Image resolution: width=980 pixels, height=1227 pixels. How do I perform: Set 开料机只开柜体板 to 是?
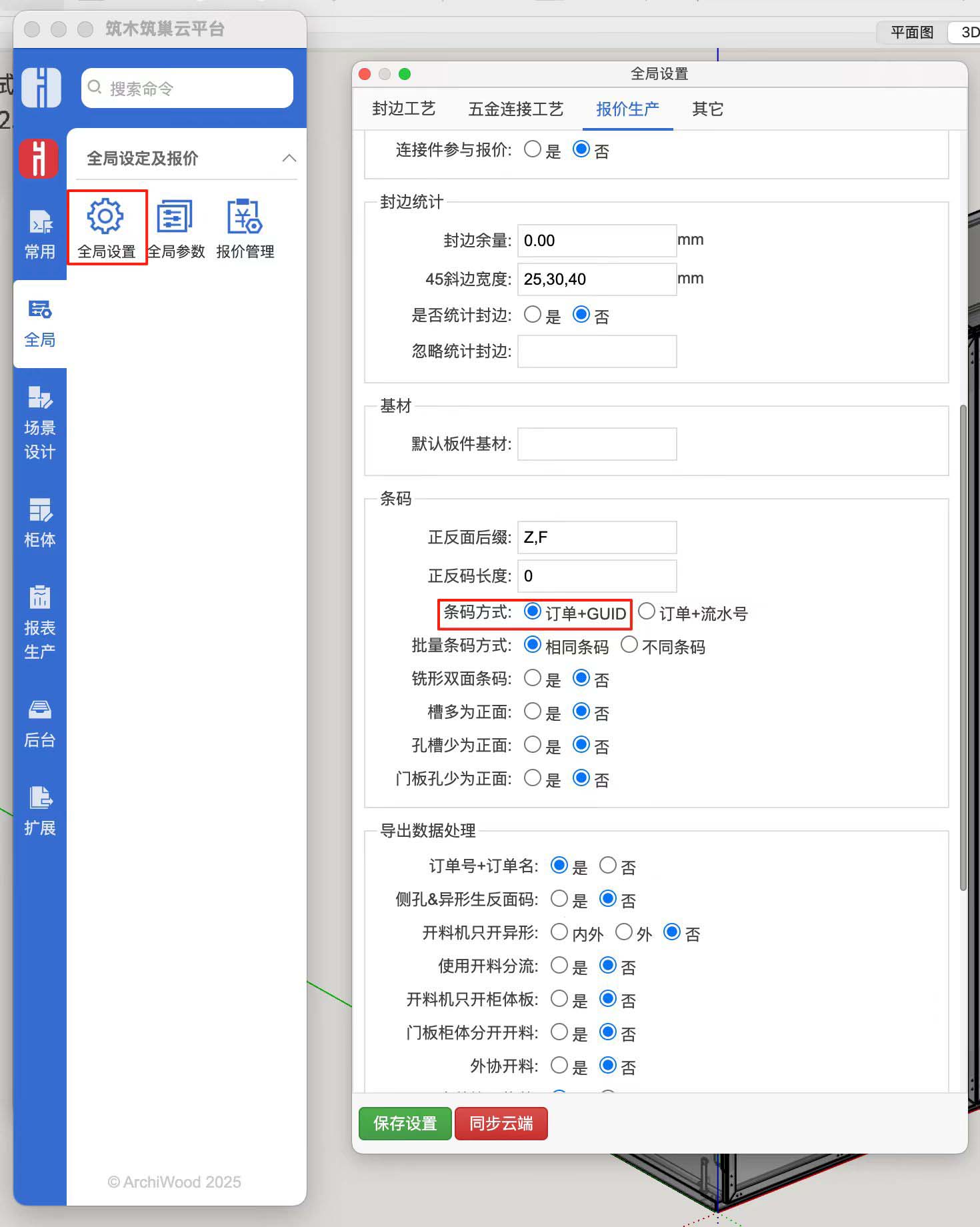coord(559,999)
